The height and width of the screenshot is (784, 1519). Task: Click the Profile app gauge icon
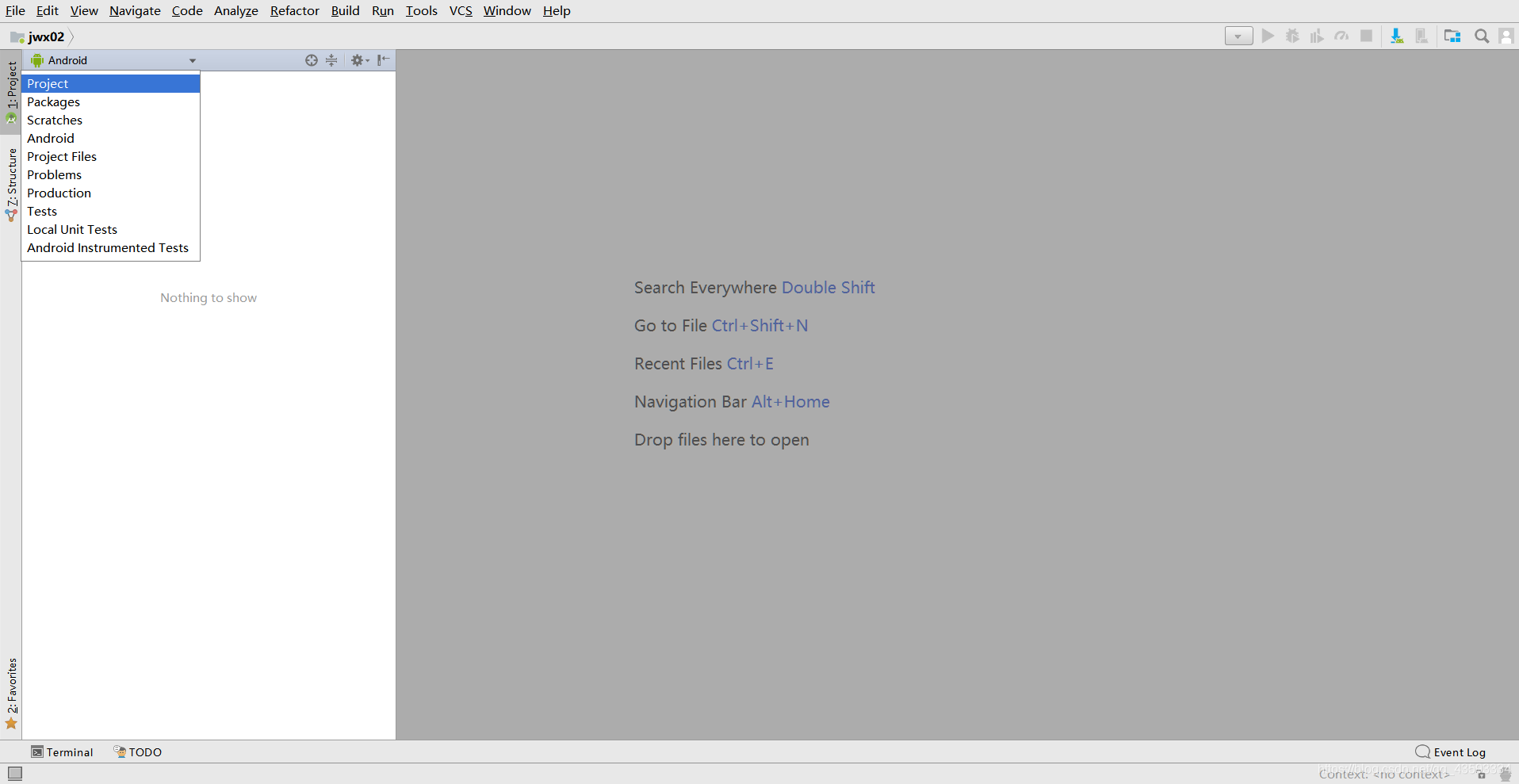[1341, 36]
